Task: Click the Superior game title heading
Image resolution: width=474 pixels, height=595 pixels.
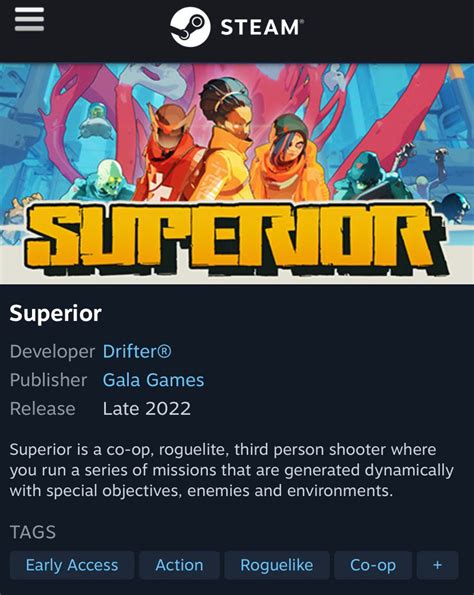Action: 55,313
